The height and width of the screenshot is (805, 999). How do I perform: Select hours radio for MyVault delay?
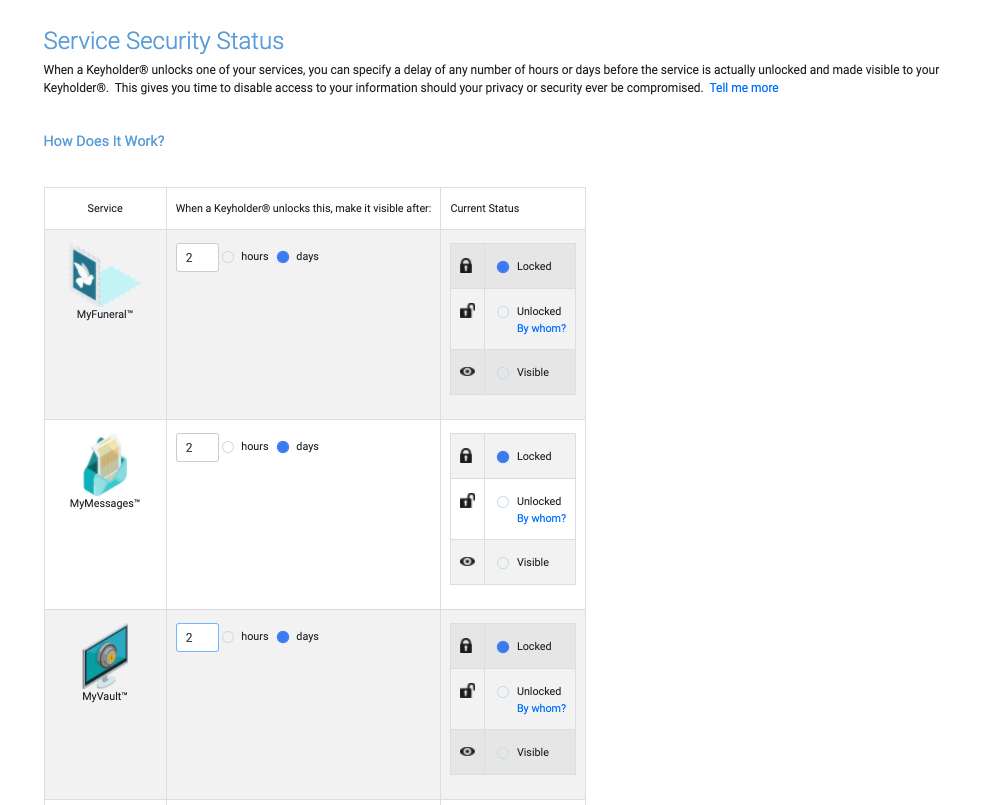point(228,637)
